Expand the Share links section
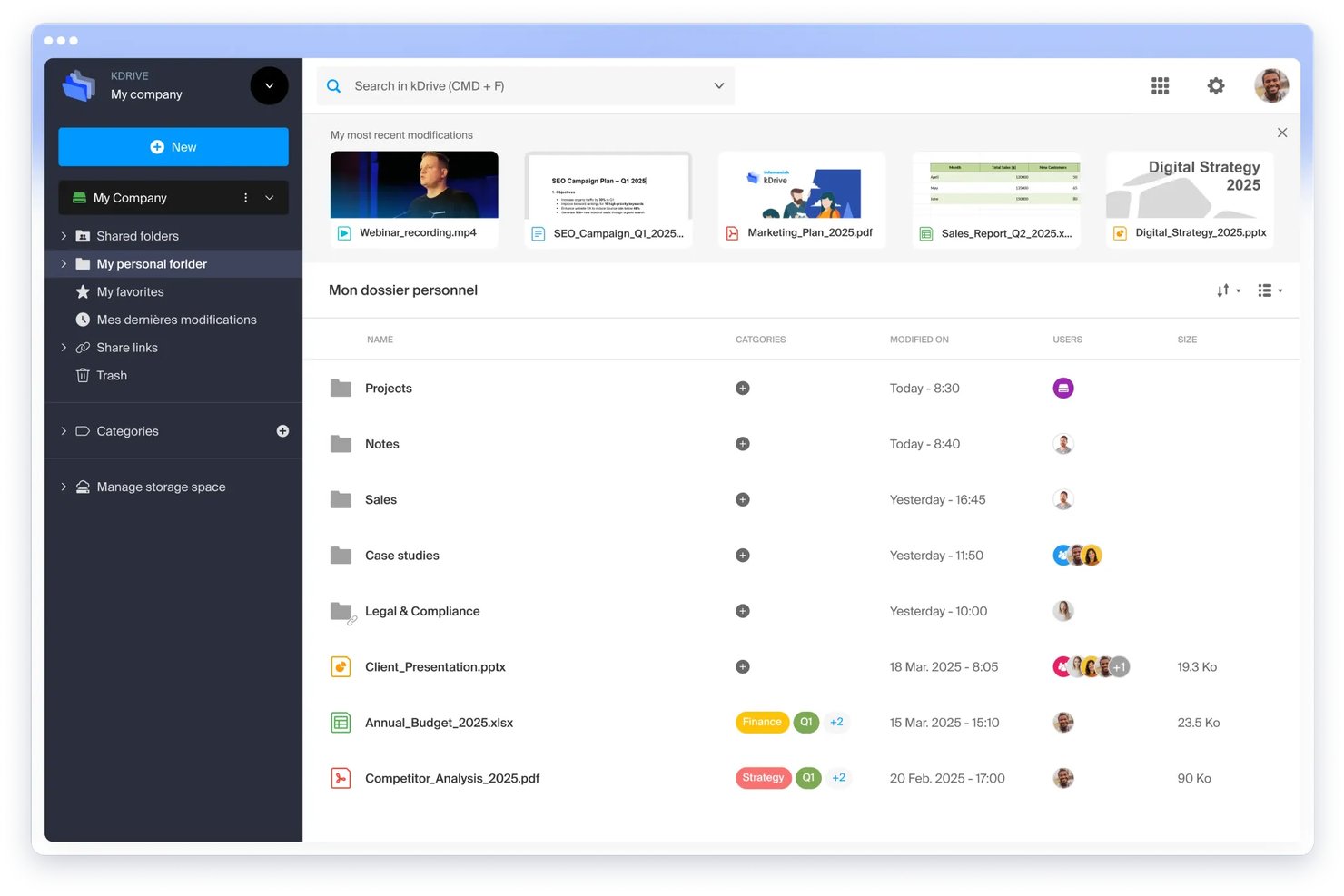The height and width of the screenshot is (896, 1344). click(64, 348)
